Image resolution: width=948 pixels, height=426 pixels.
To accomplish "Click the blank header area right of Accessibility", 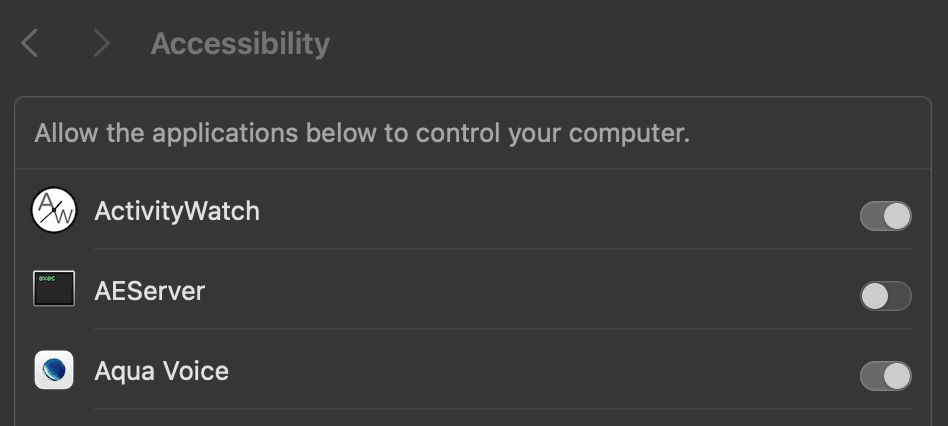I will click(x=640, y=44).
